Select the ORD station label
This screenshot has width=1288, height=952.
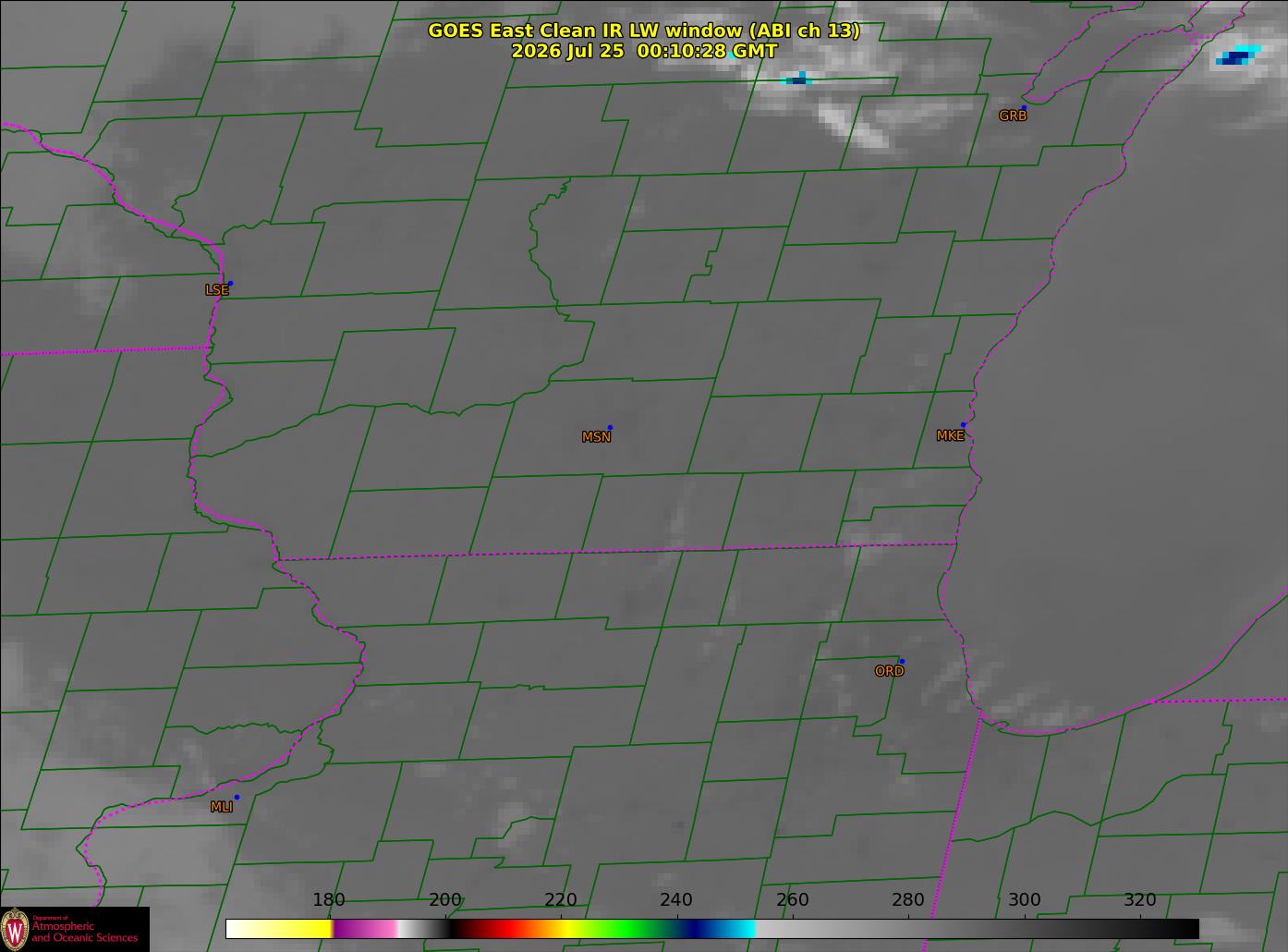tap(889, 671)
